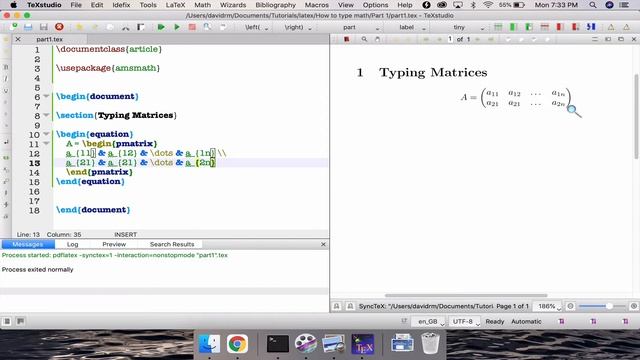Select the part1.tex editor tab
The width and height of the screenshot is (640, 360).
[49, 39]
